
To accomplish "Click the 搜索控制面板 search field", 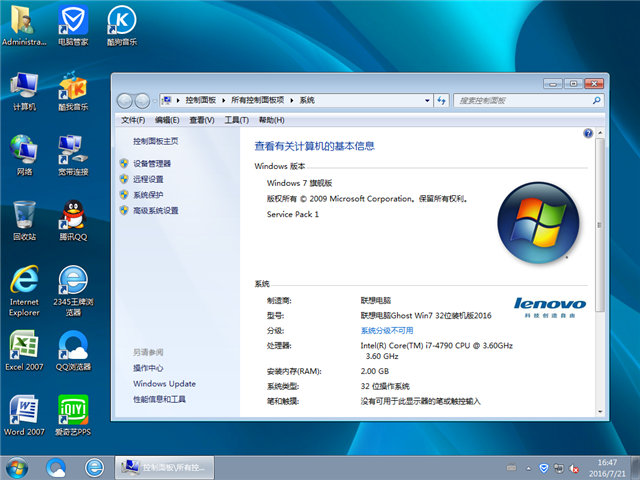I will pyautogui.click(x=520, y=100).
